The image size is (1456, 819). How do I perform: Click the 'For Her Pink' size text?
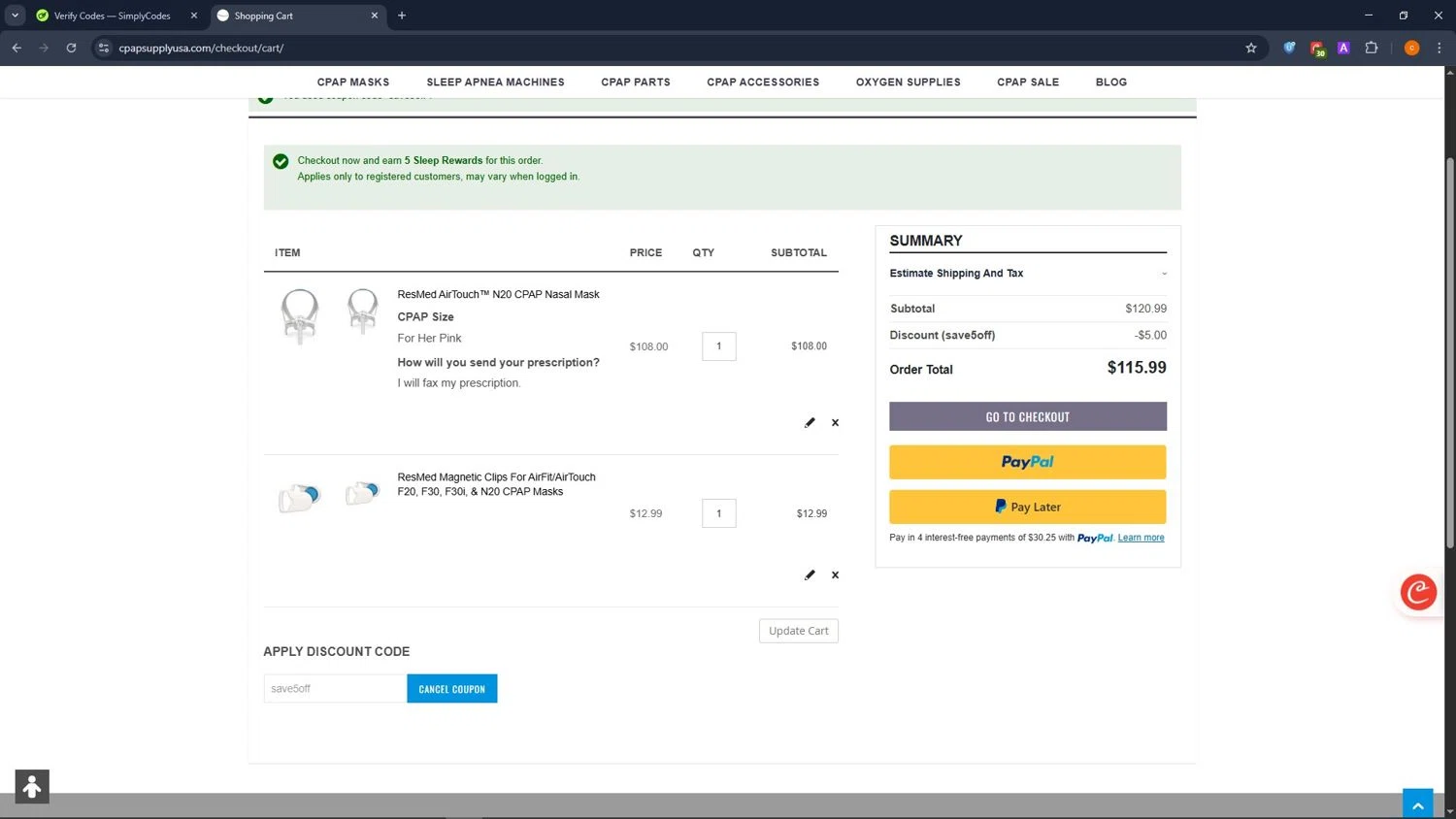[429, 339]
